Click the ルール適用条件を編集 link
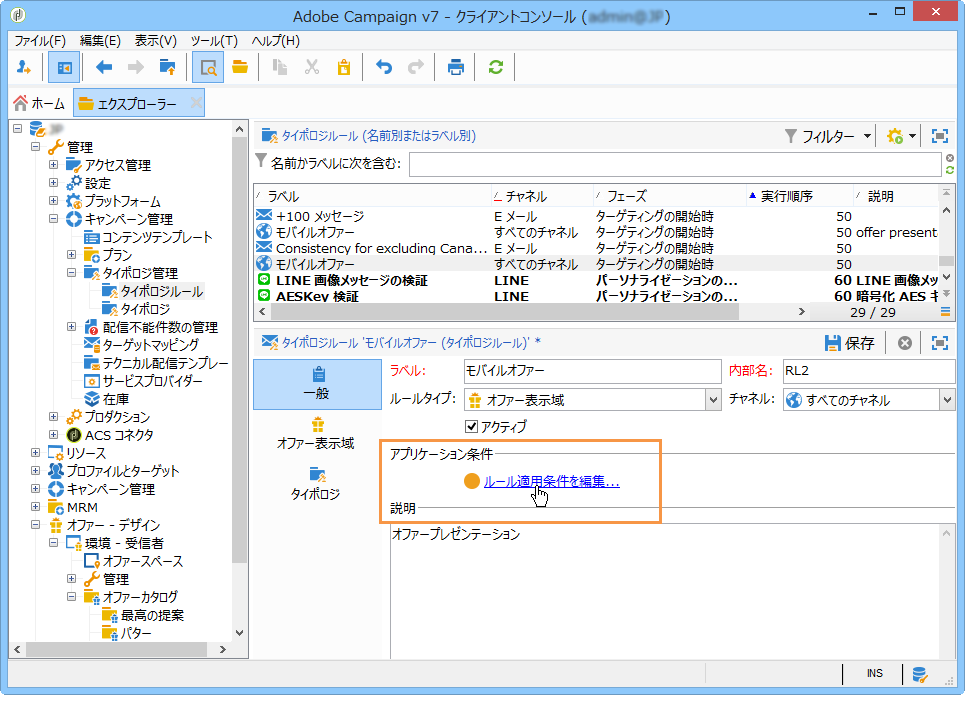This screenshot has width=980, height=709. [x=552, y=481]
